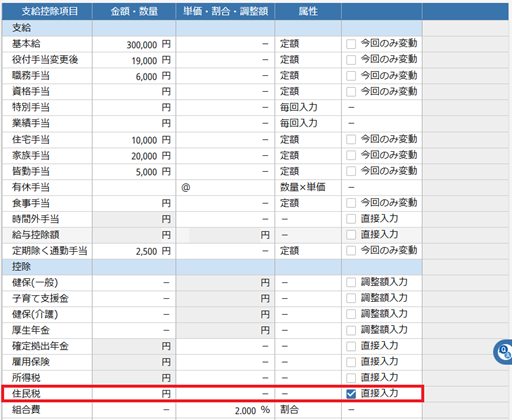Check 調整額入力 for 健保(一般)
Image resolution: width=512 pixels, height=420 pixels.
click(x=351, y=283)
